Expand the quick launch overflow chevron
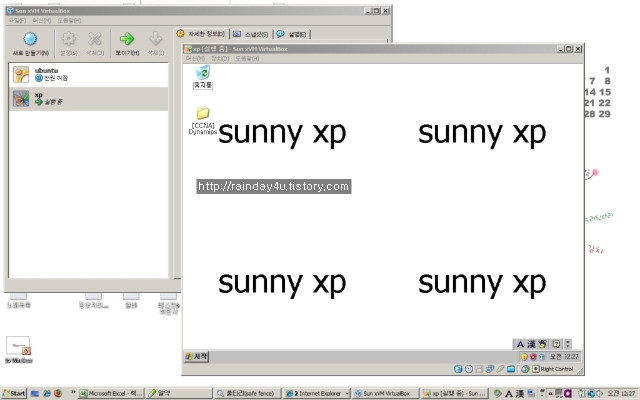This screenshot has height=400, width=640. tap(73, 392)
